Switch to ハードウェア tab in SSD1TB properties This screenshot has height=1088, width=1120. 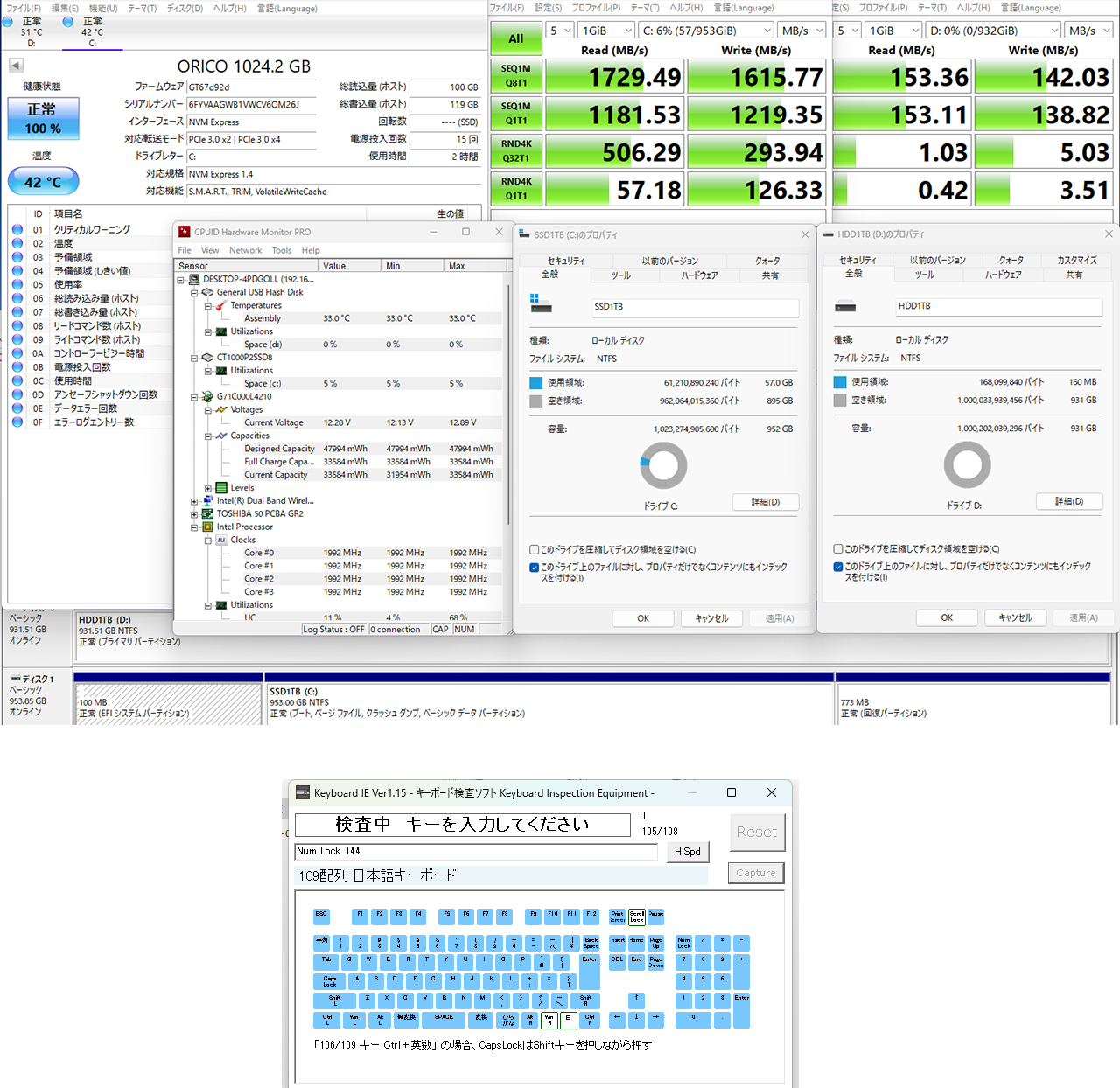[699, 275]
